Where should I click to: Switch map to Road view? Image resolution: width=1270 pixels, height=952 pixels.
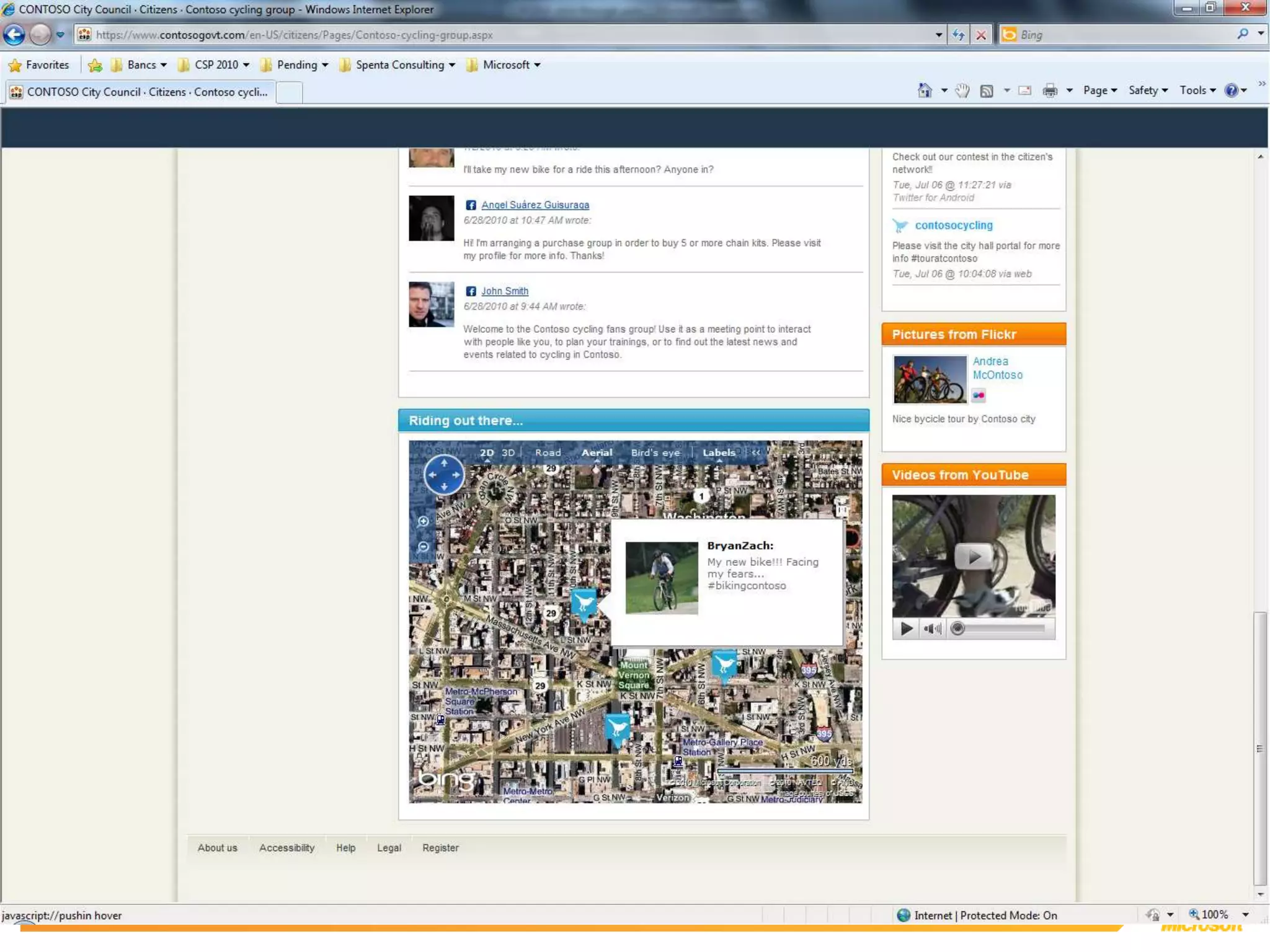coord(548,453)
